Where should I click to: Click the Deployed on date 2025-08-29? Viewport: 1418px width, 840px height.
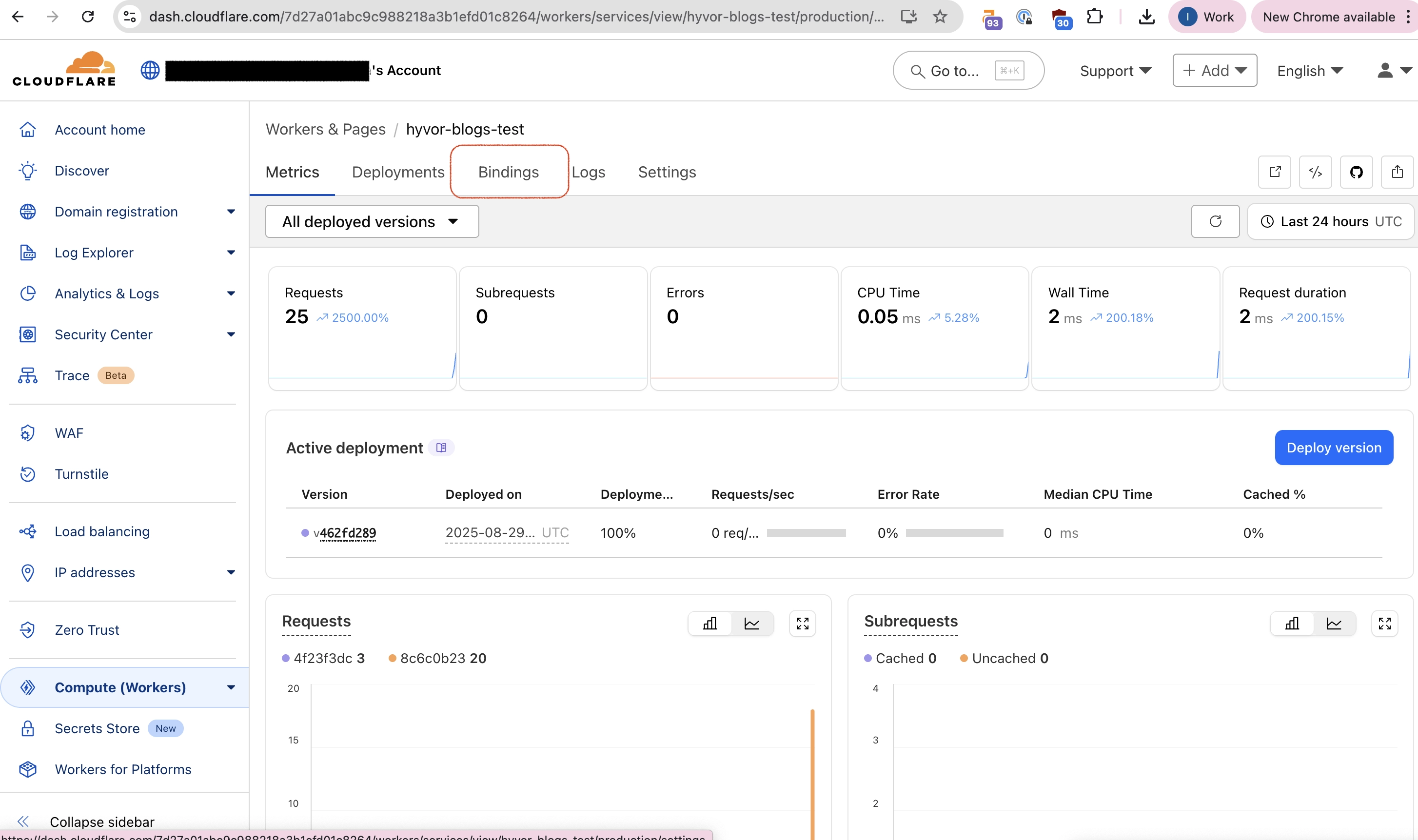coord(490,533)
